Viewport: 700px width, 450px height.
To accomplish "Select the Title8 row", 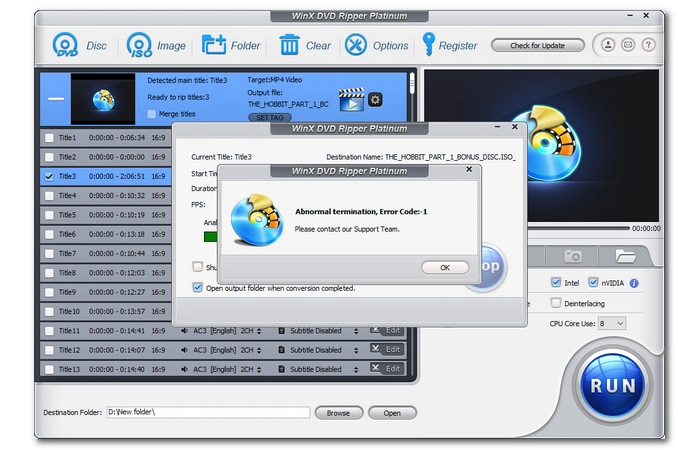I will click(x=106, y=272).
